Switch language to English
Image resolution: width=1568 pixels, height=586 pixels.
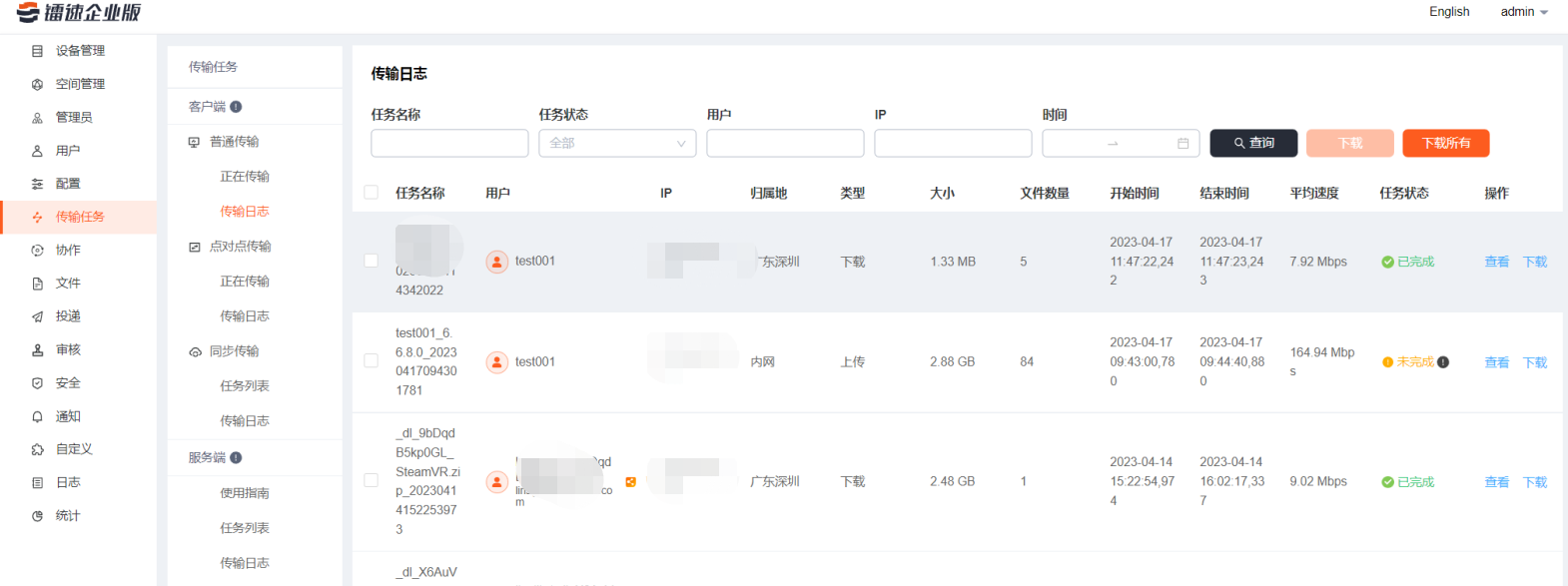1449,12
